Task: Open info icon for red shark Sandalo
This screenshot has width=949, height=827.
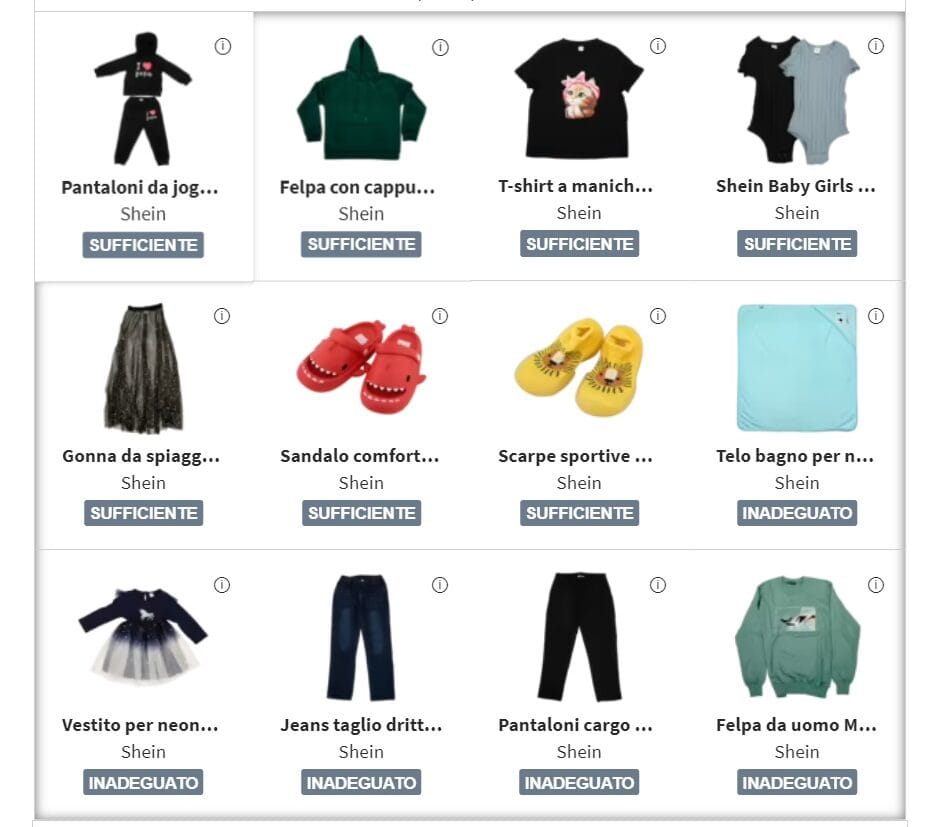Action: point(440,315)
